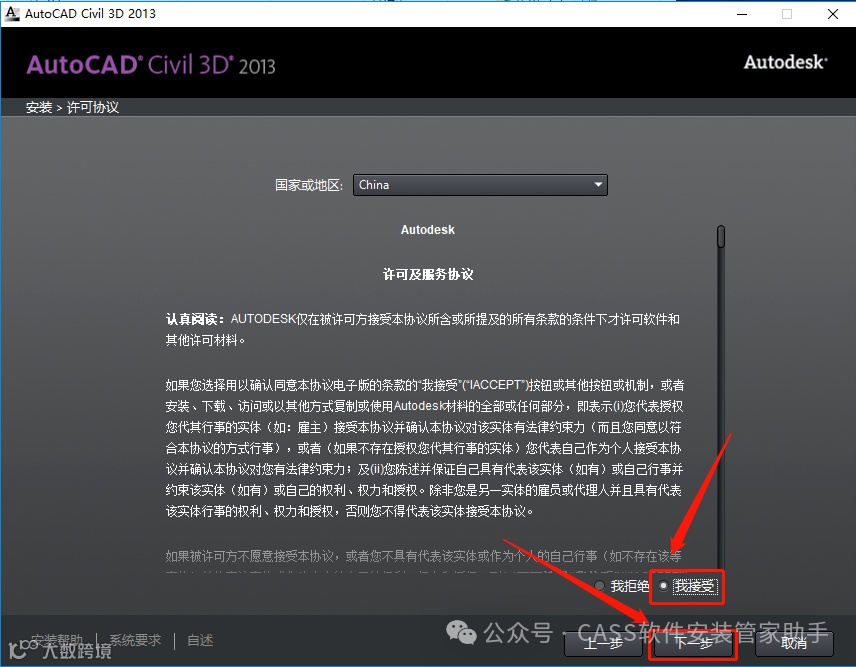The image size is (856, 667).
Task: Click the 下一步 (Next) button
Action: [693, 644]
